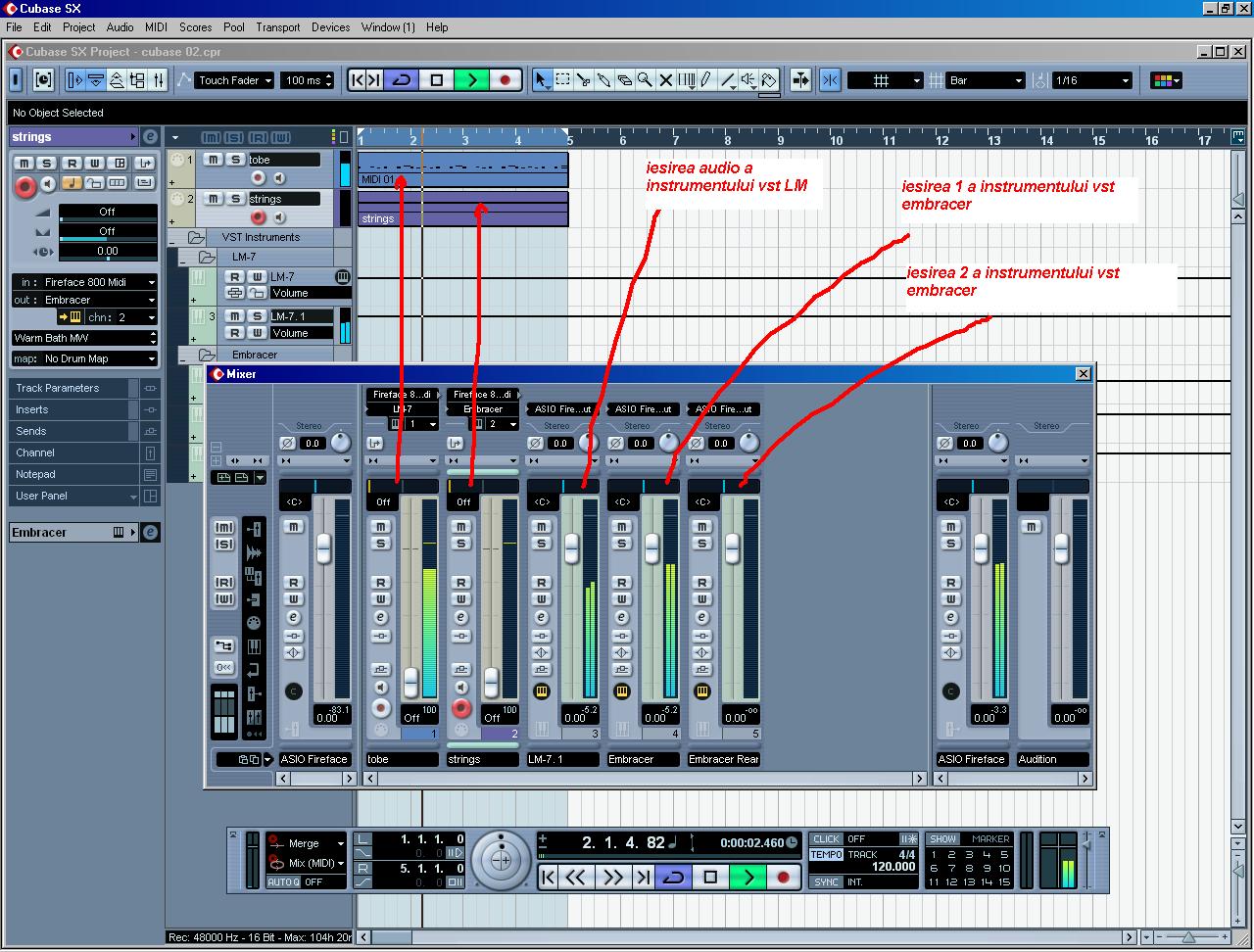Open the Devices menu
This screenshot has width=1254, height=952.
[330, 27]
